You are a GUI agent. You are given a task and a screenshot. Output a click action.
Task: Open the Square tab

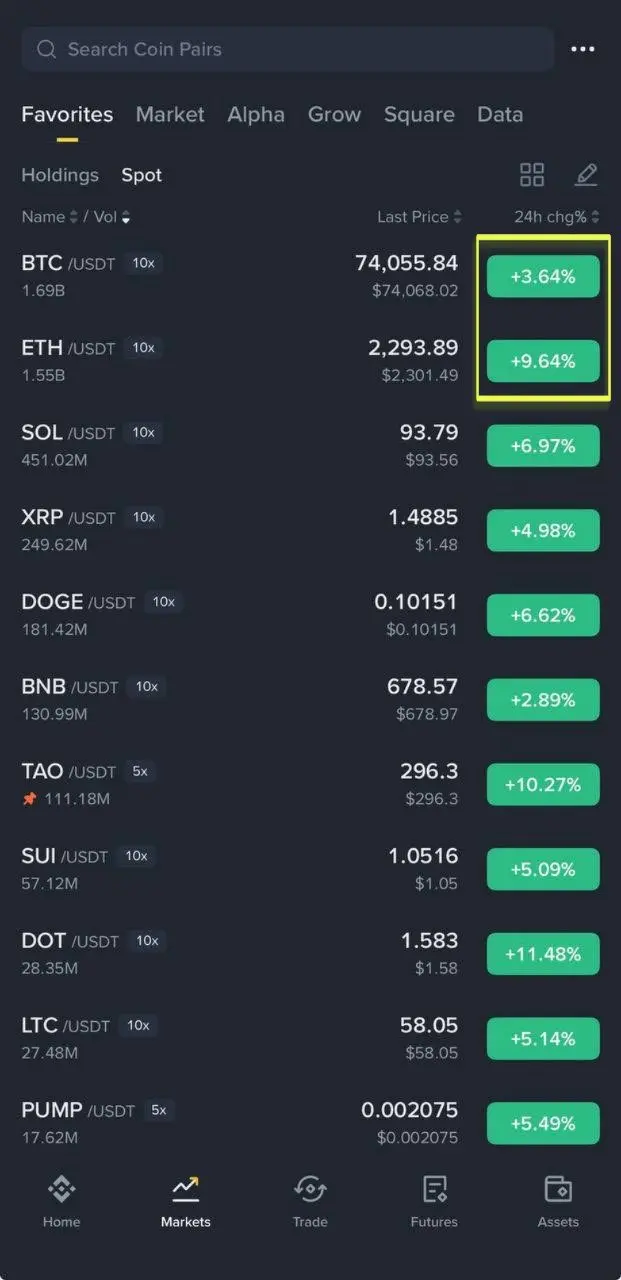tap(419, 114)
